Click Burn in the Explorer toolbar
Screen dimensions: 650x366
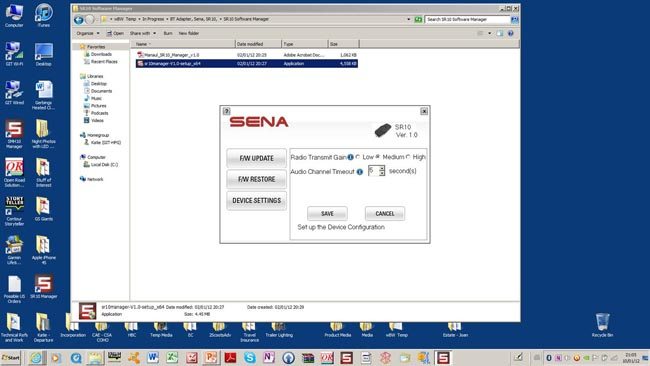(168, 33)
